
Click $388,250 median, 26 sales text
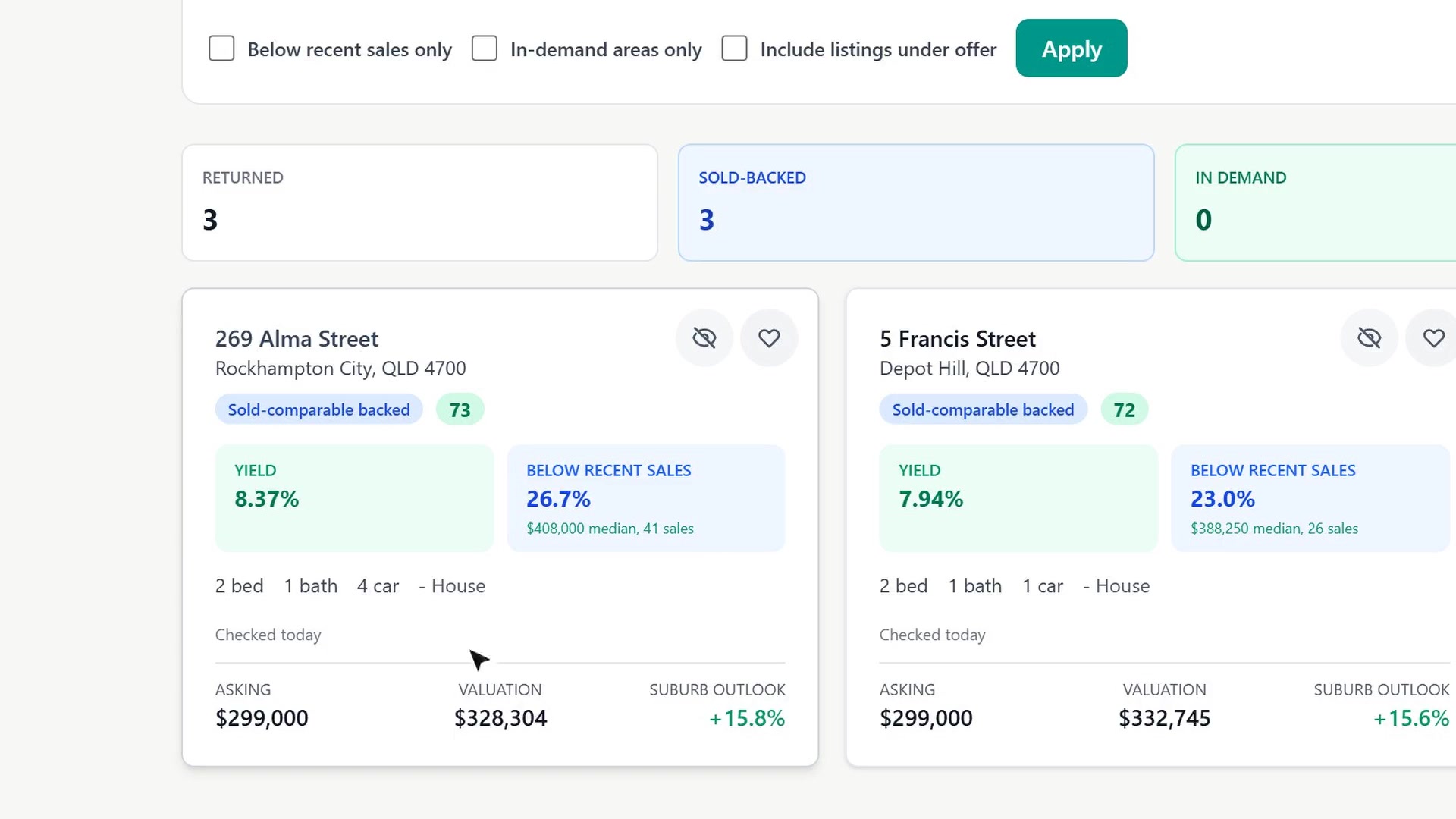(x=1274, y=529)
